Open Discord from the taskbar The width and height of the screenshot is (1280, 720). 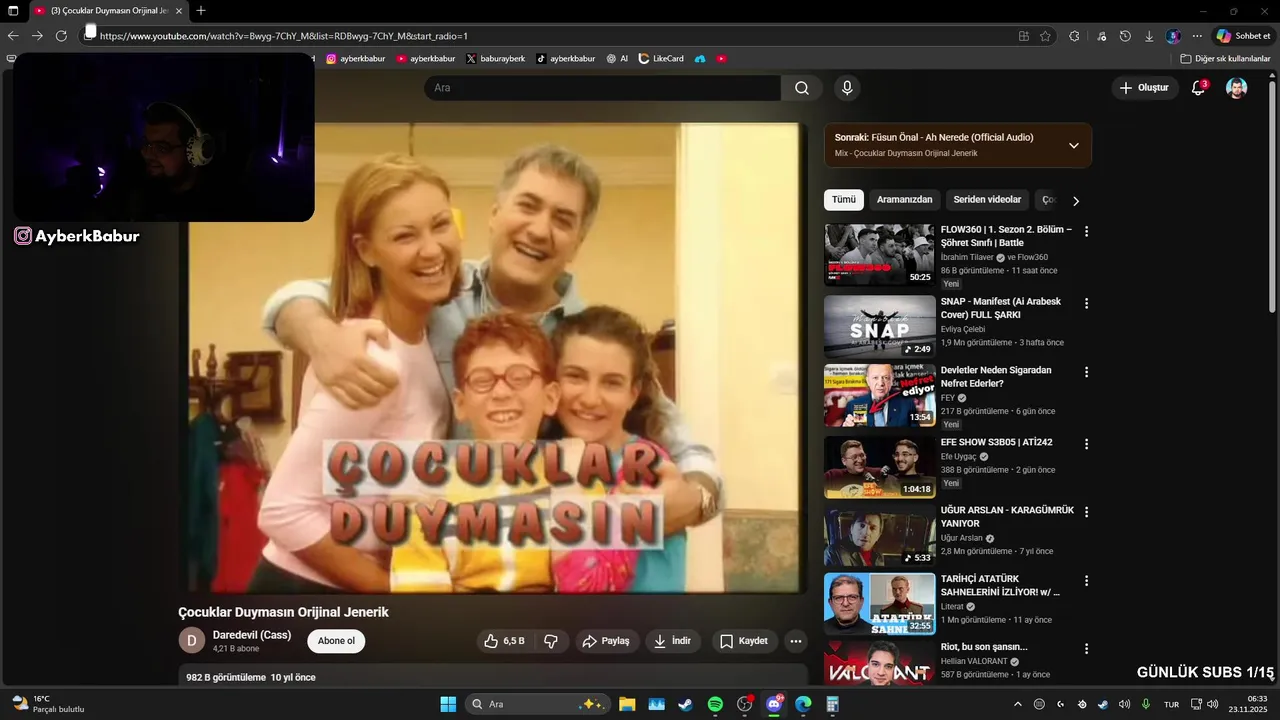[x=773, y=704]
